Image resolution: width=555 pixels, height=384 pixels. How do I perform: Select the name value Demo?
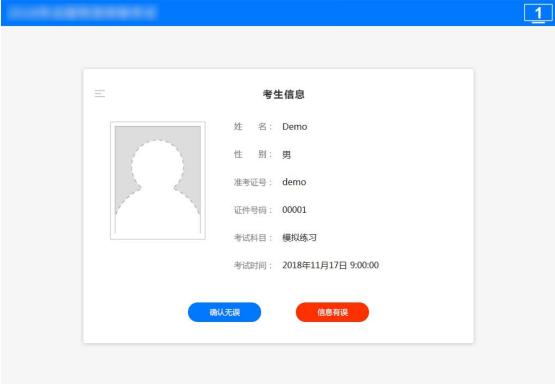tap(294, 127)
